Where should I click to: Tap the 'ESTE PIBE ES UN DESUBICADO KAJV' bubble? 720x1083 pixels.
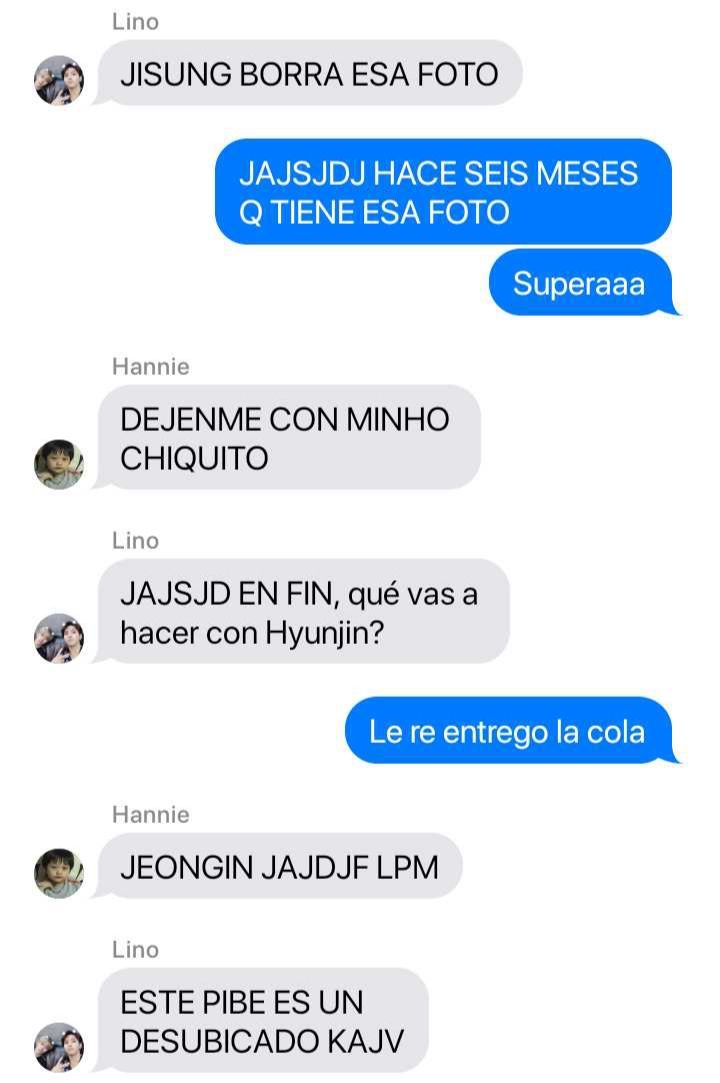261,1021
